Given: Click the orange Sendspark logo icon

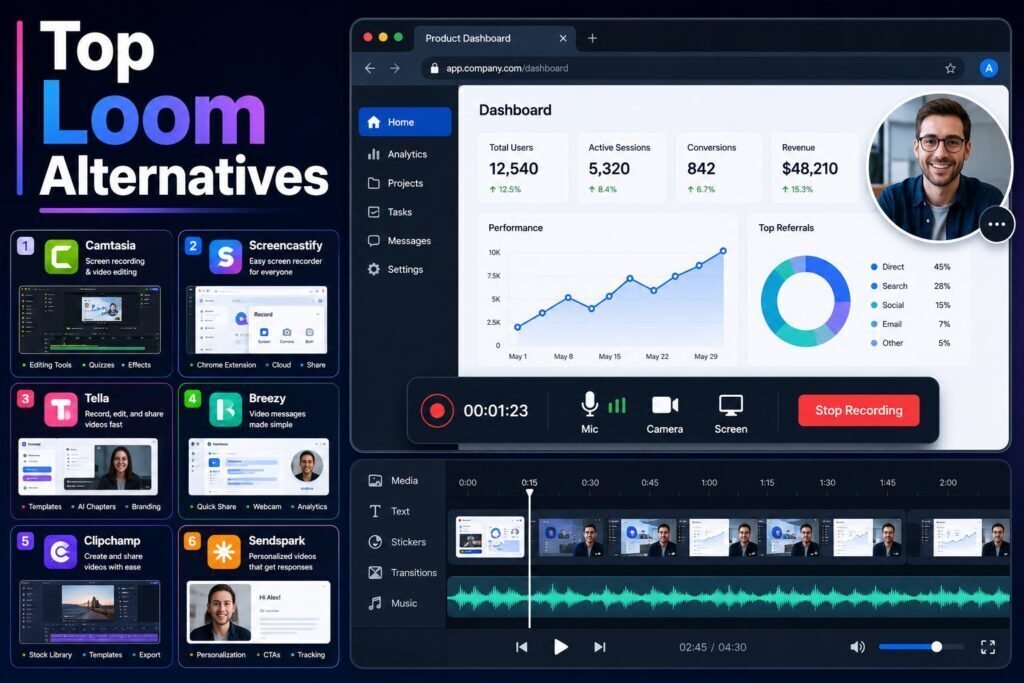Looking at the screenshot, I should (224, 552).
